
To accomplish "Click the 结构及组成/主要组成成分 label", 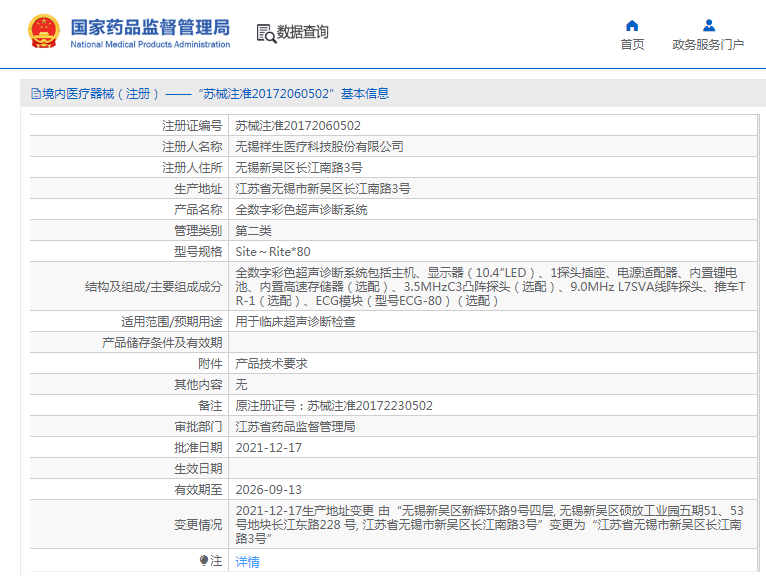I will (153, 287).
